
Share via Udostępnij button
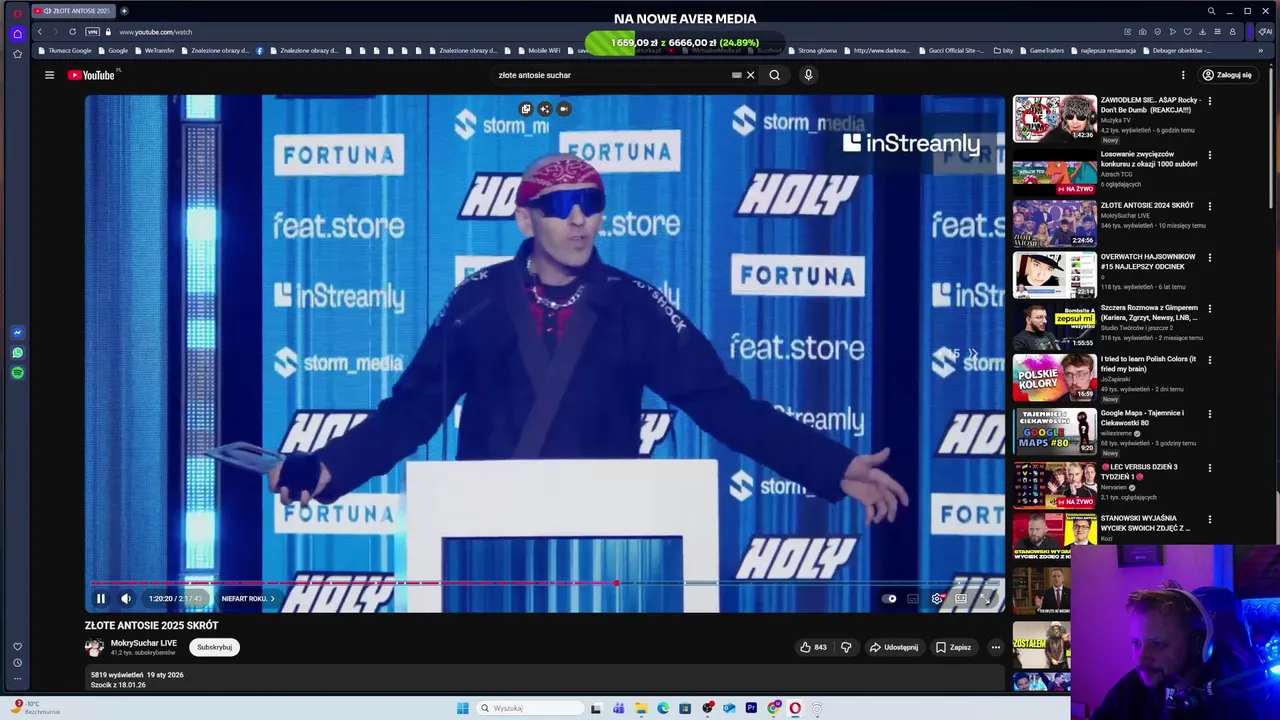(x=893, y=647)
